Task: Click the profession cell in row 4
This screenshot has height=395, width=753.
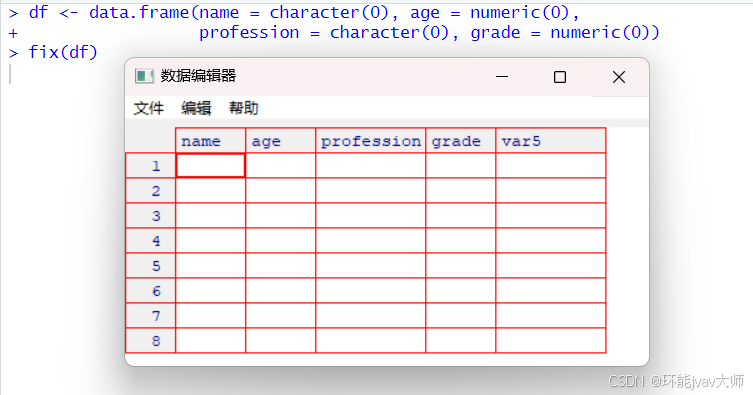Action: 370,240
